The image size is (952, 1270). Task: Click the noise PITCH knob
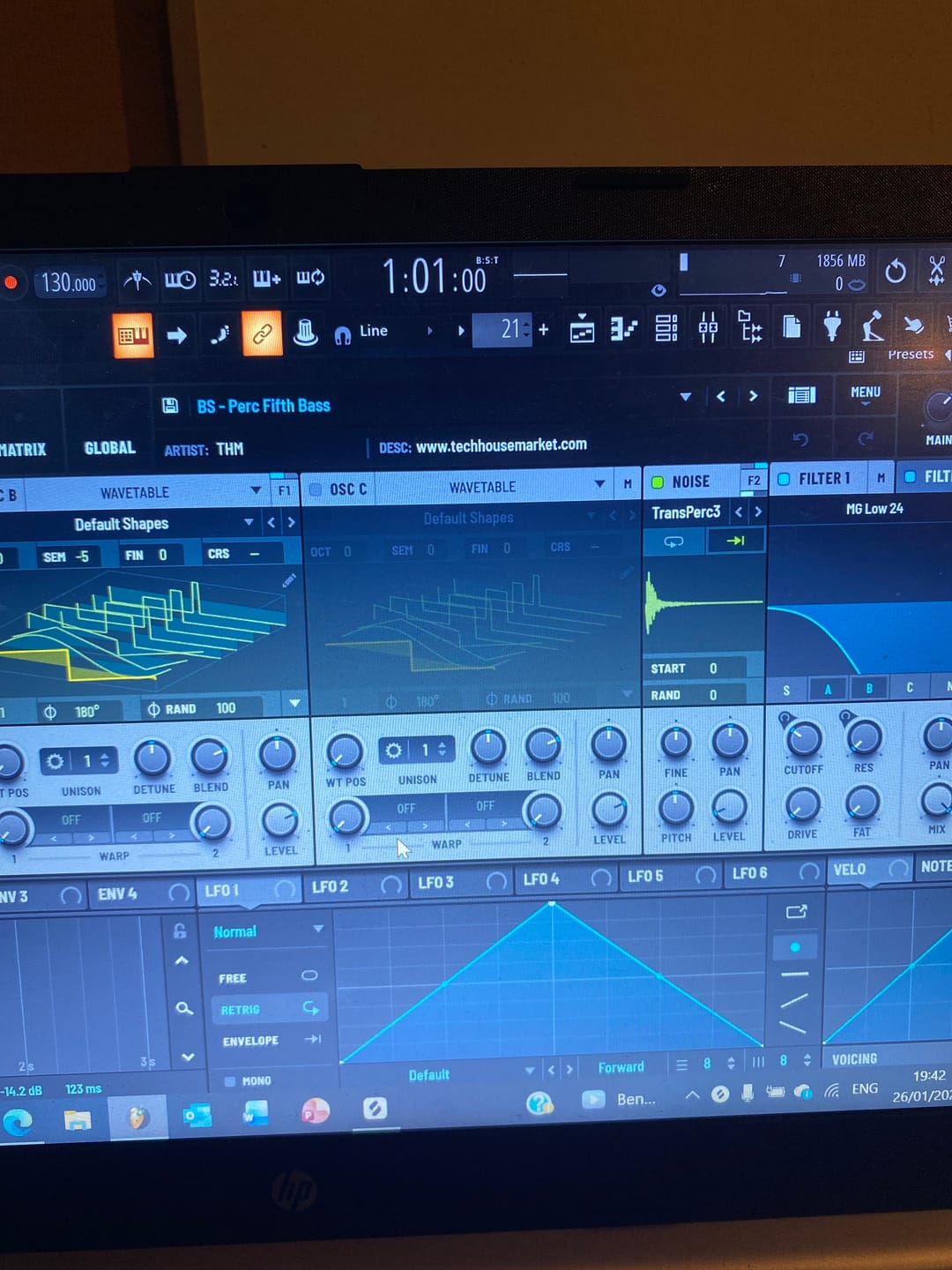[676, 806]
